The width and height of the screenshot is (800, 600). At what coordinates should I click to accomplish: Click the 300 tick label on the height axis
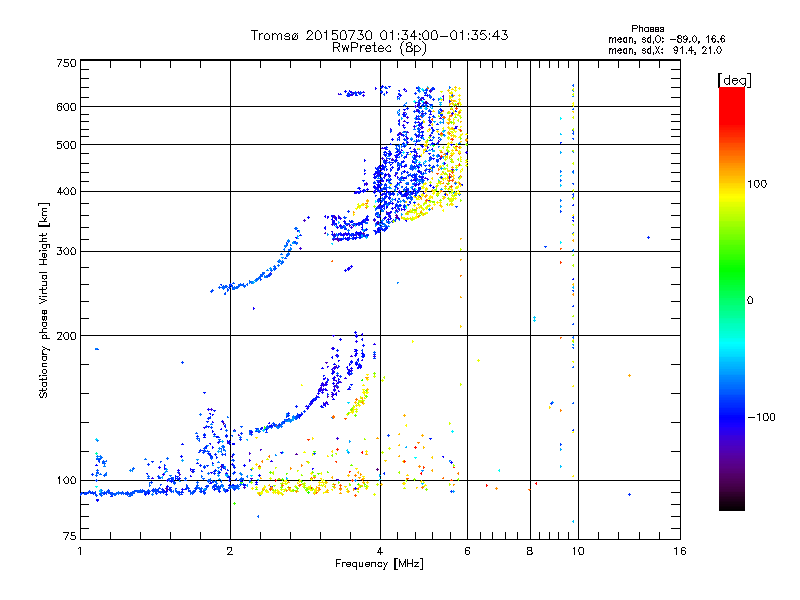[x=66, y=251]
